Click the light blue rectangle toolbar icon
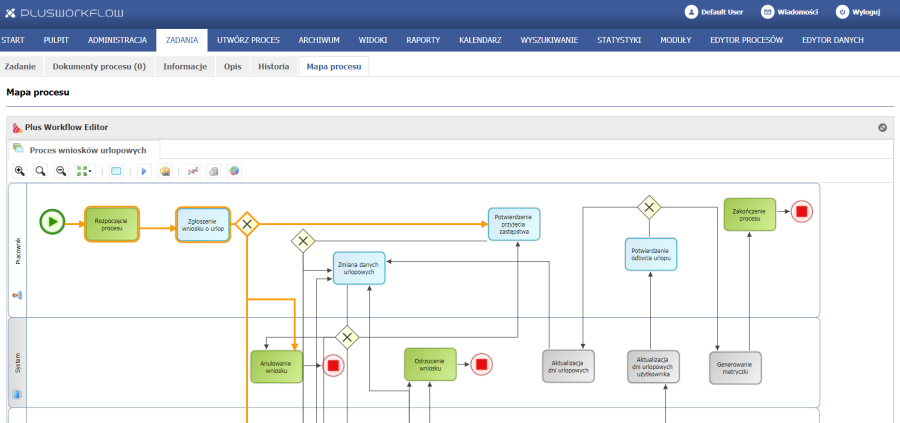900x423 pixels. (116, 171)
